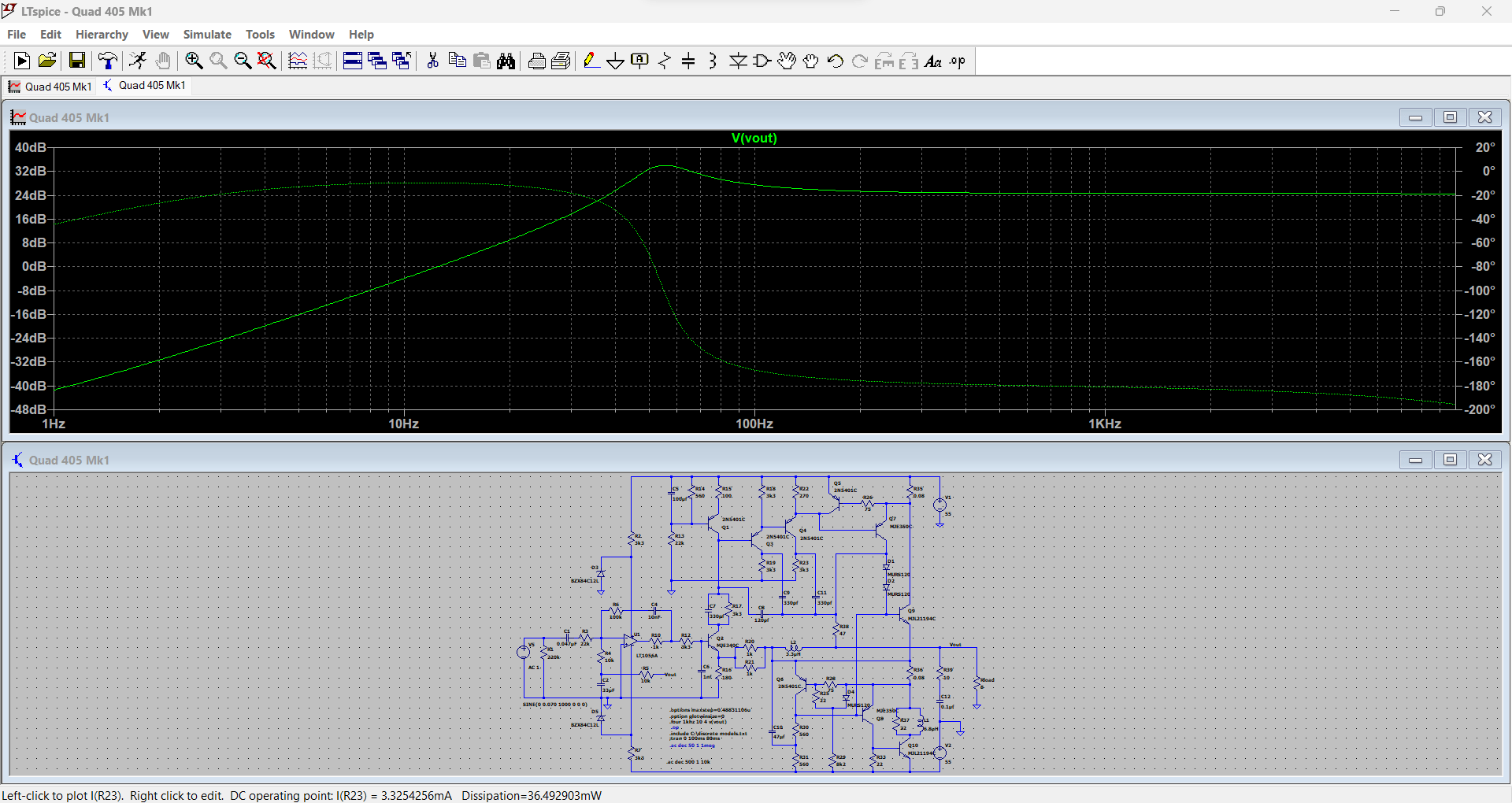Place a Ground symbol

[x=616, y=61]
